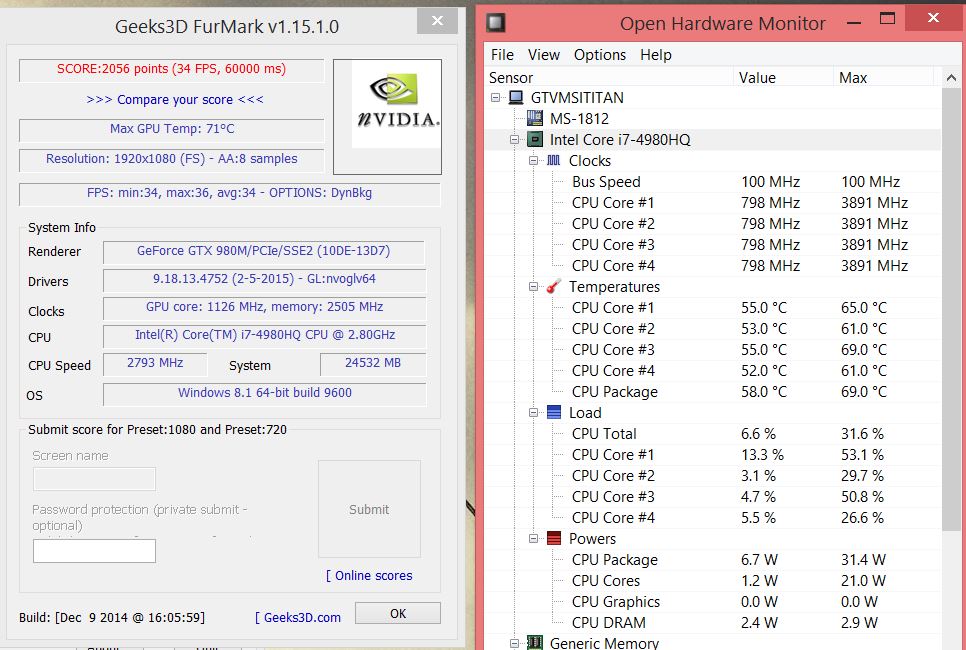966x650 pixels.
Task: Click the 58.0 °C CPU Package value
Action: pos(764,392)
